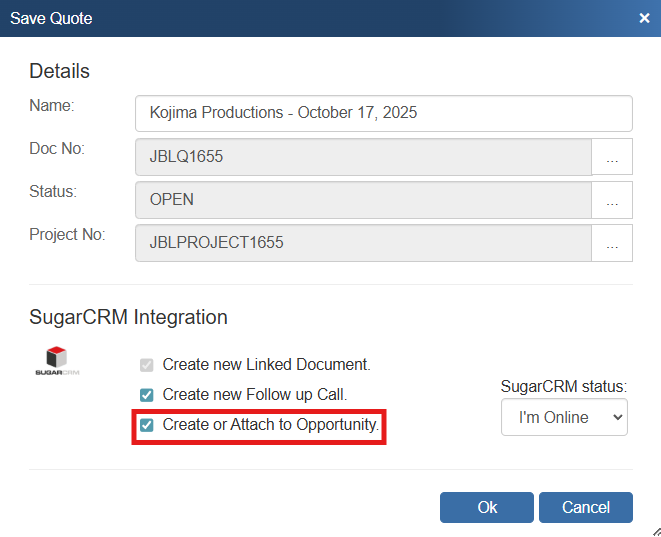Toggle the Create new Linked Document checkbox
Image resolution: width=661 pixels, height=537 pixels.
147,365
